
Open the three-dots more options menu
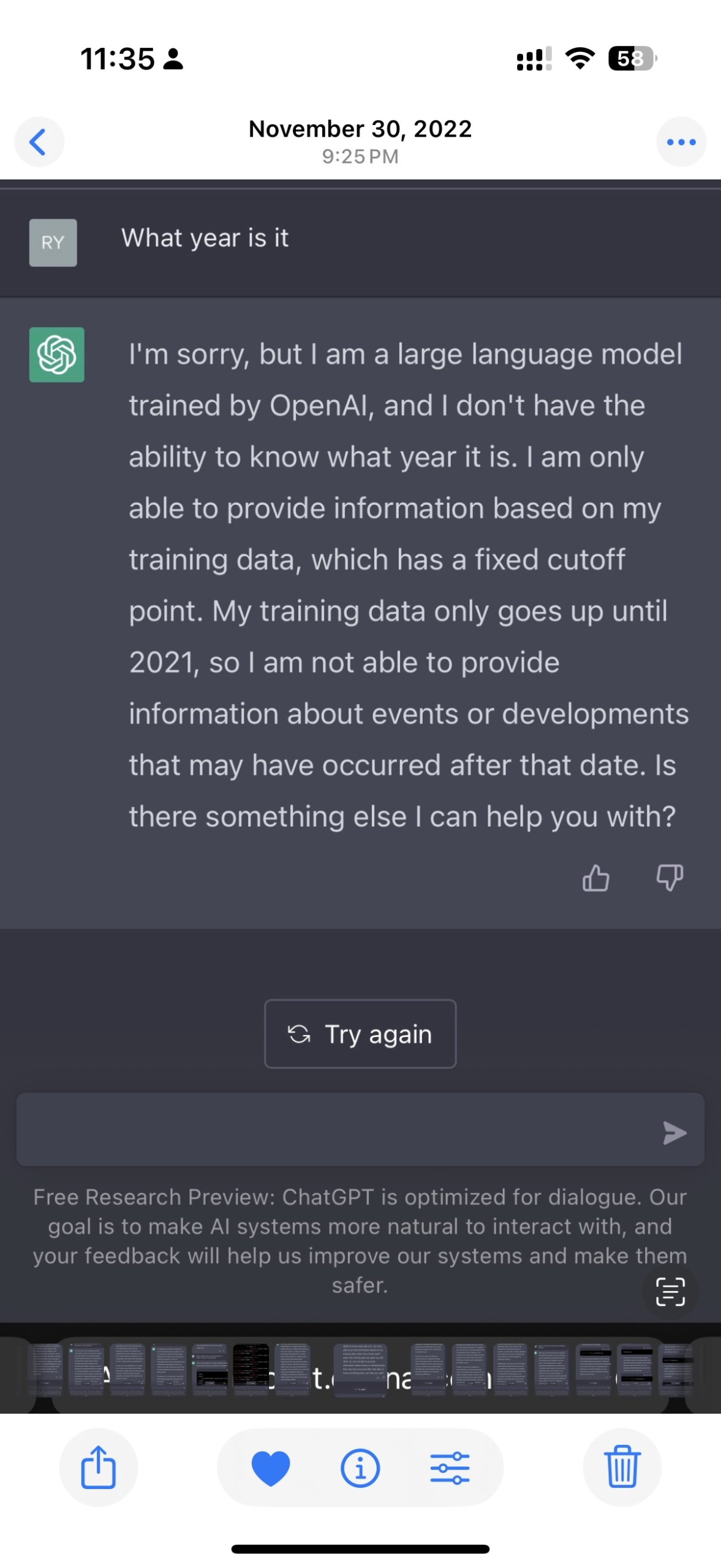(x=681, y=141)
